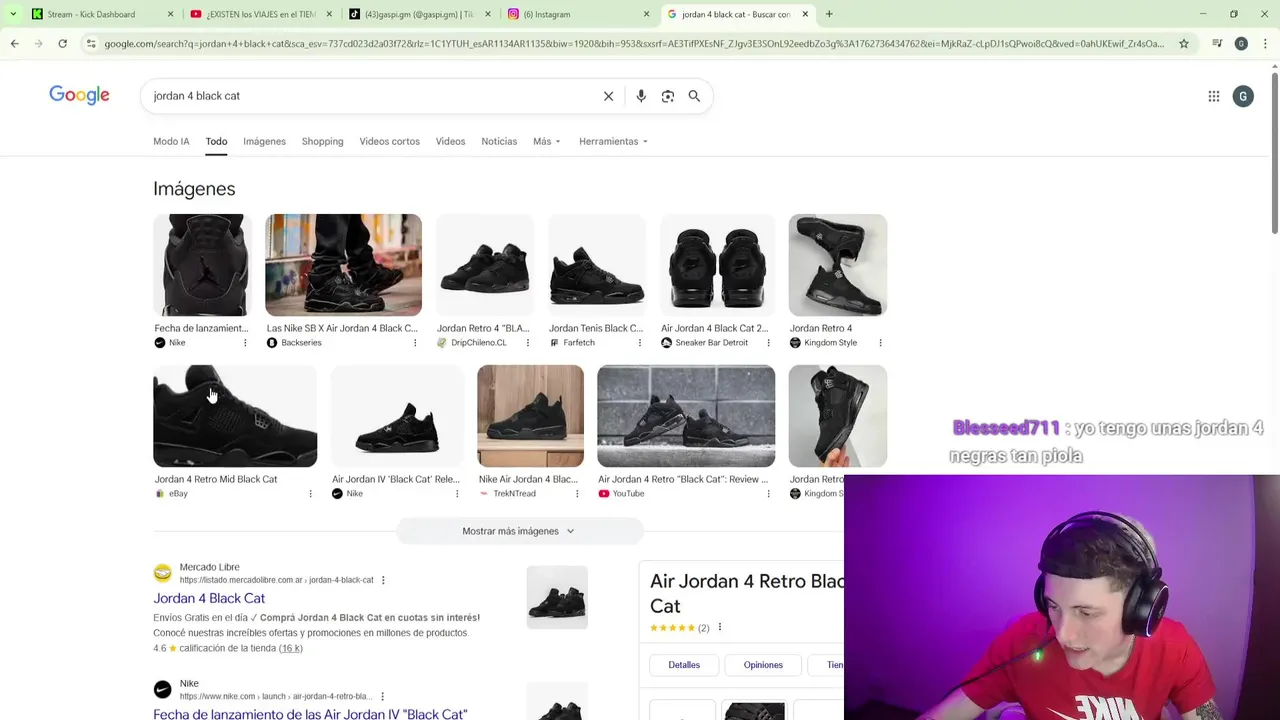This screenshot has width=1280, height=720.
Task: Click the search input field
Action: click(x=370, y=96)
